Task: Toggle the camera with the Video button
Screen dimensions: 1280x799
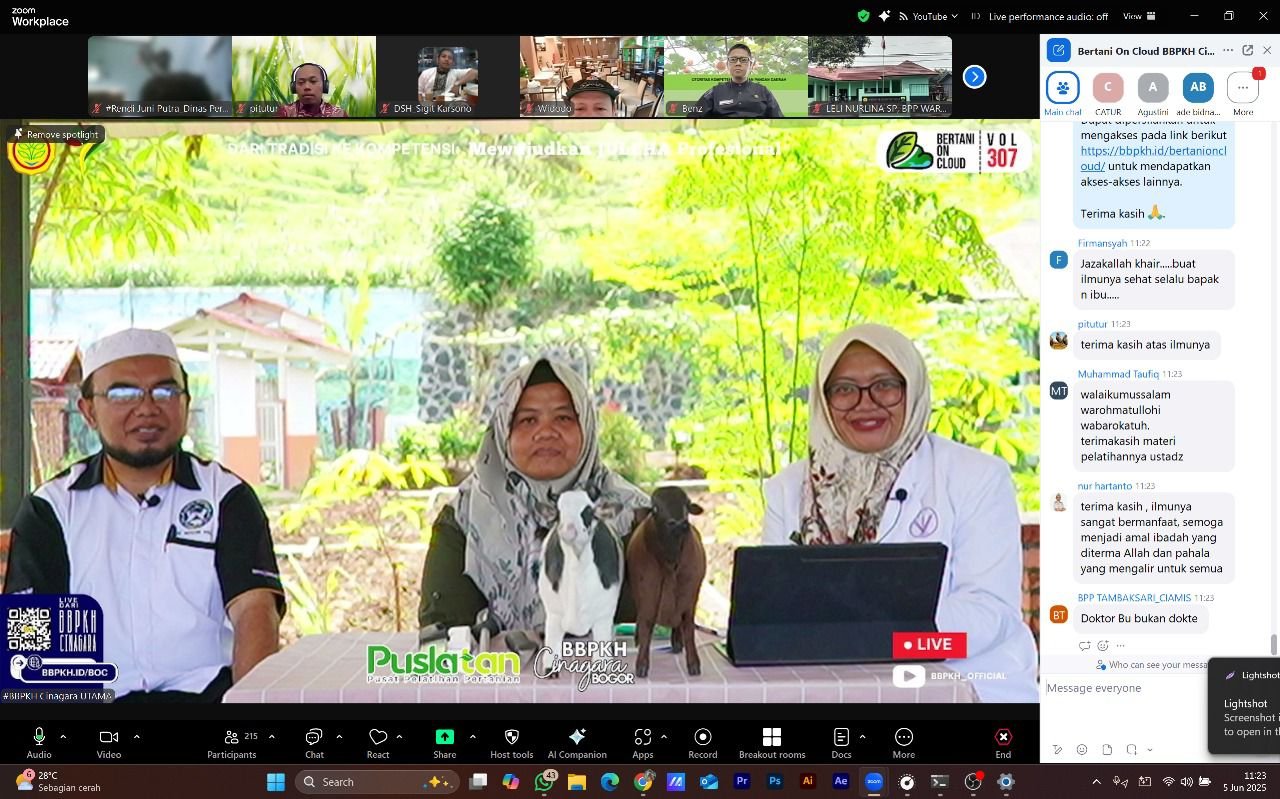Action: click(x=108, y=738)
